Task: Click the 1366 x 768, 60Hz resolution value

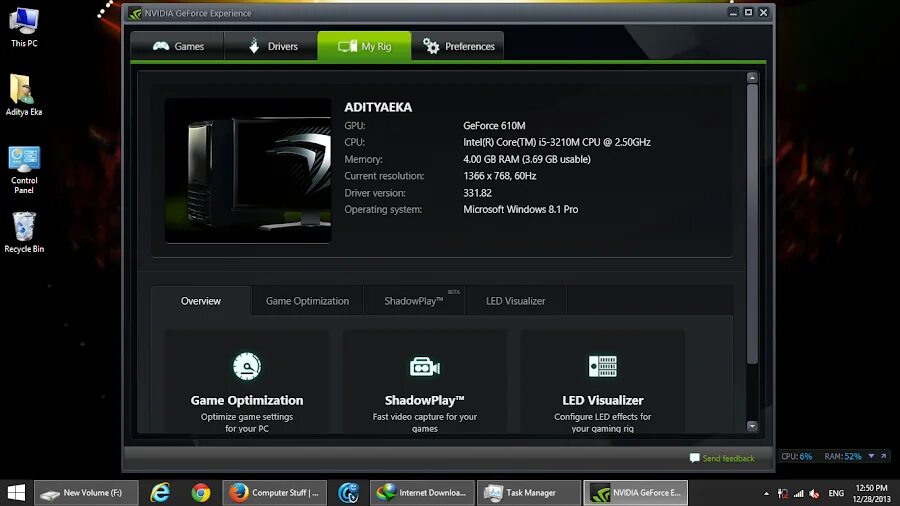Action: pyautogui.click(x=500, y=176)
